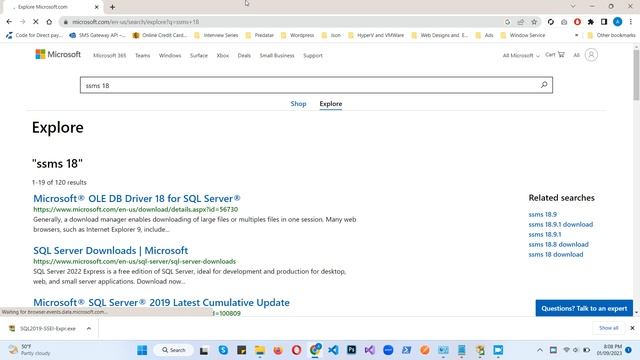Open SQL Server 2019 Latest Cumulative Update result

coord(161,302)
